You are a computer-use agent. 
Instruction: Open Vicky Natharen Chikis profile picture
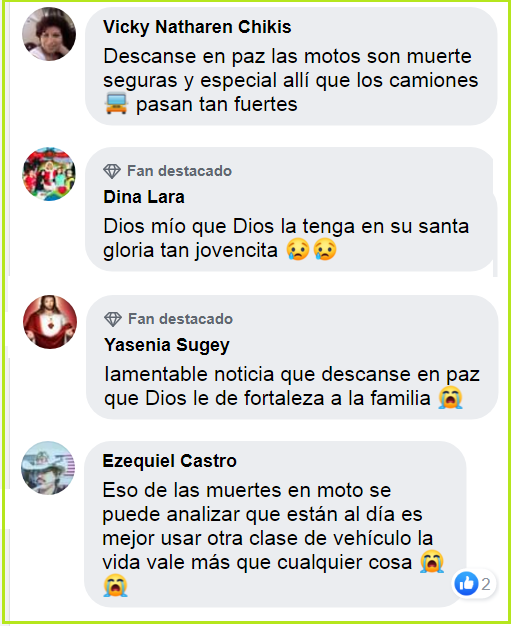pos(49,34)
